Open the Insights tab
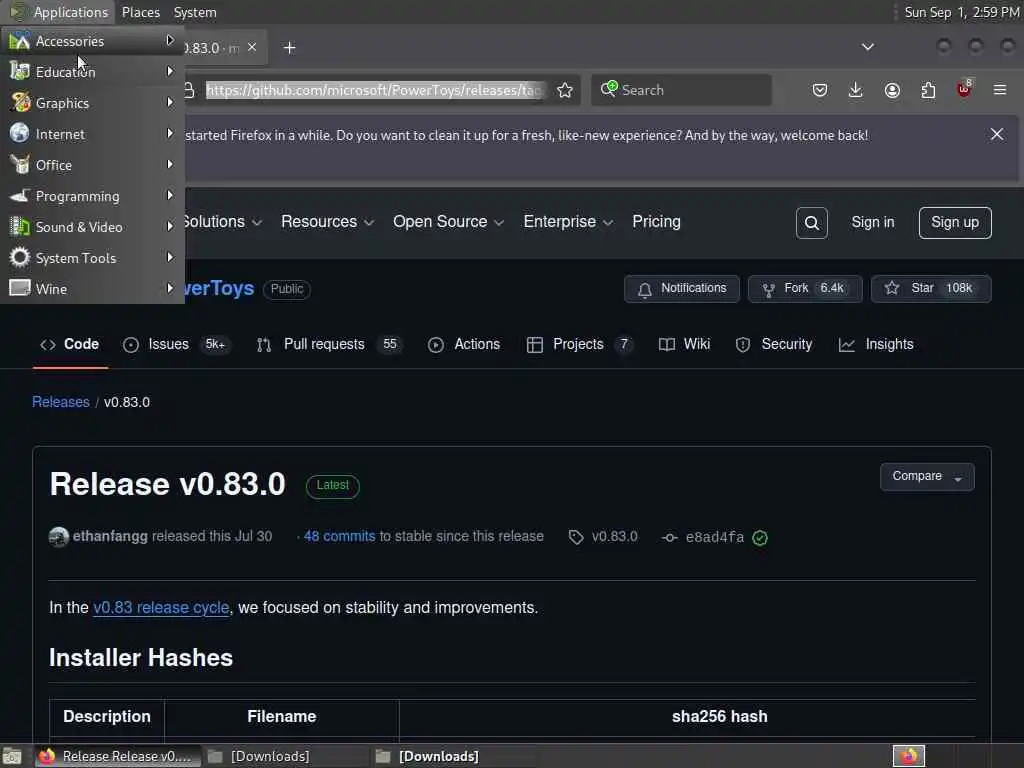1024x768 pixels. [x=876, y=344]
